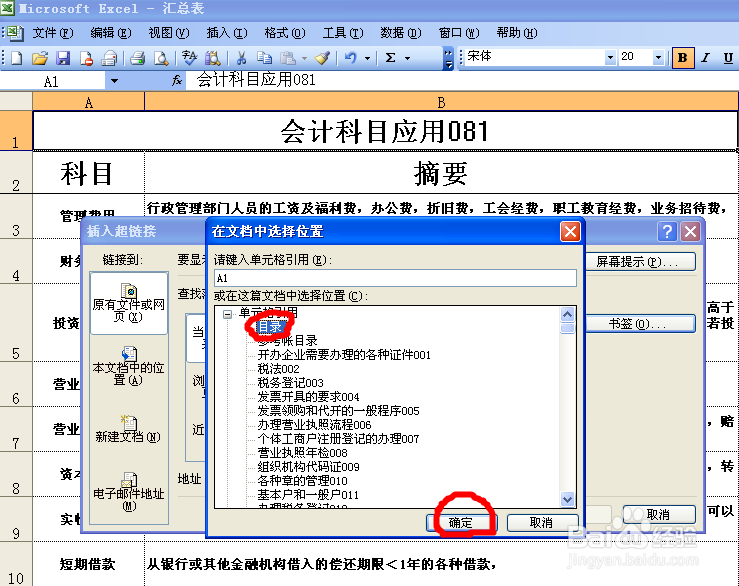Click 取消 in the Select Place dialog
The image size is (739, 586).
click(x=542, y=523)
